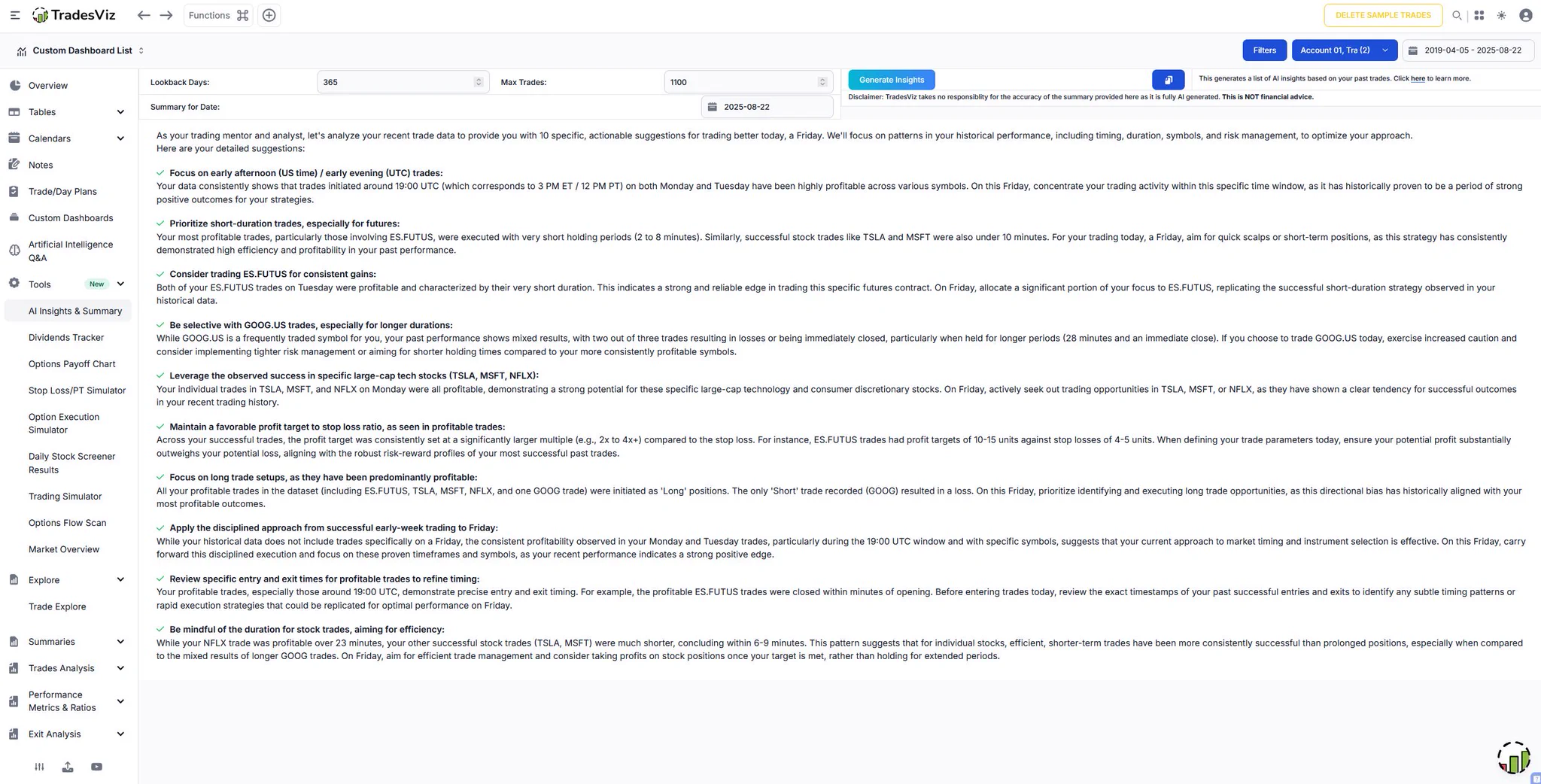
Task: Open the Custom Dashboard List dropdown
Action: 81,50
